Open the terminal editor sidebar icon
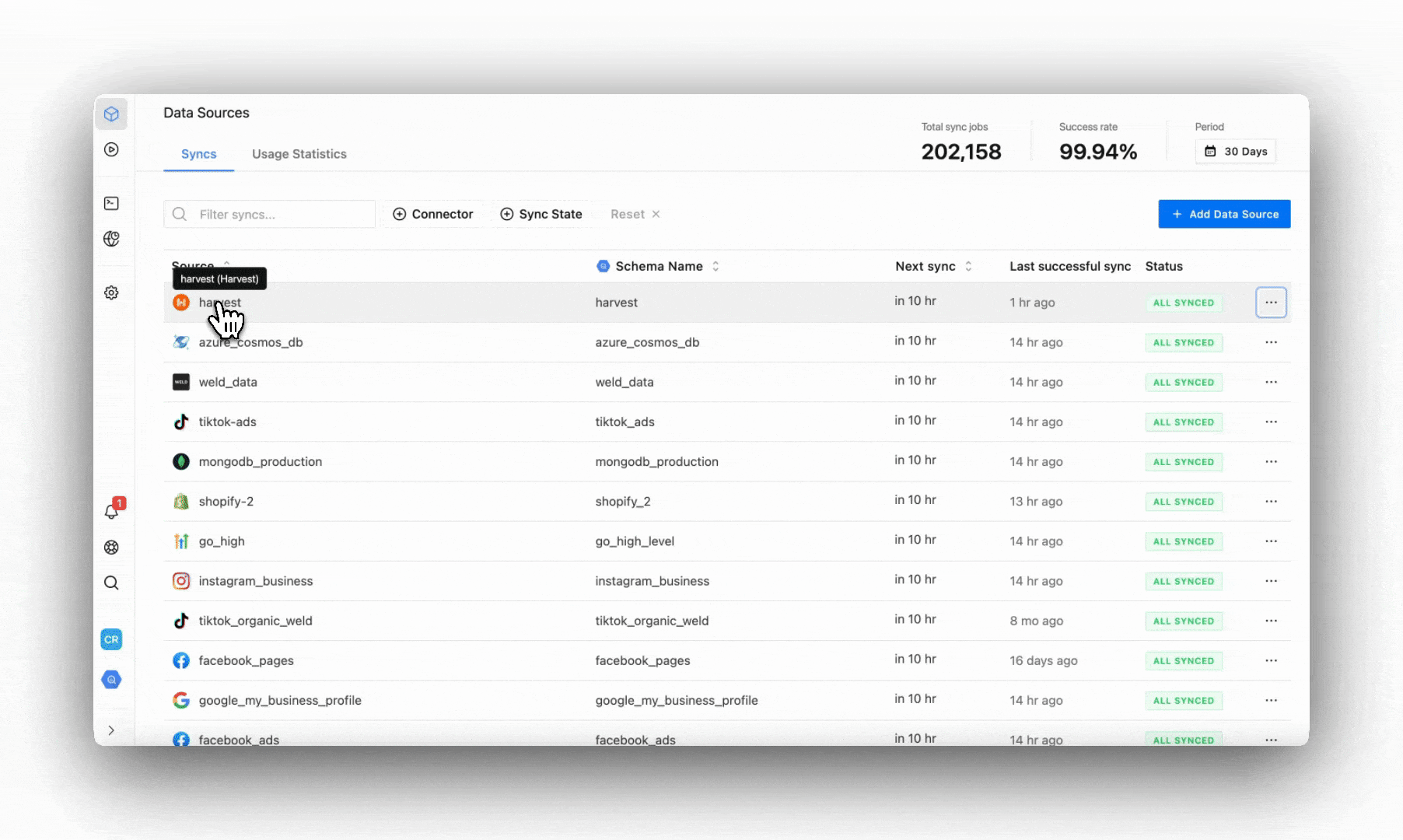The width and height of the screenshot is (1403, 840). (111, 203)
